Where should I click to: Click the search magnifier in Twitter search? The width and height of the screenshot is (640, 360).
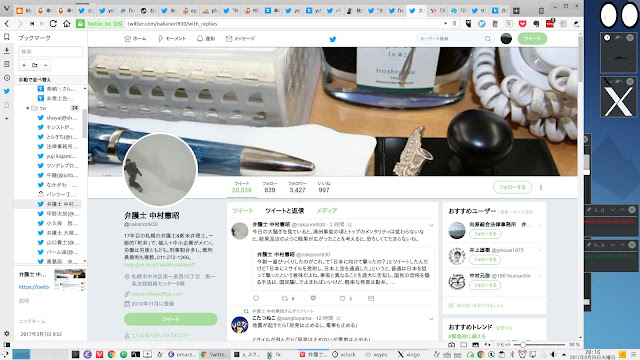tap(487, 39)
